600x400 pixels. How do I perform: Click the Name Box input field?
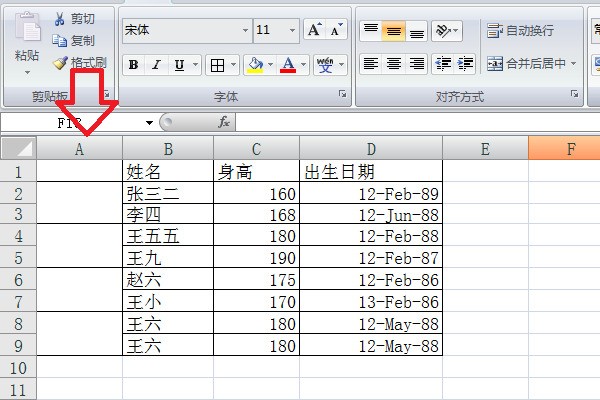[x=73, y=123]
